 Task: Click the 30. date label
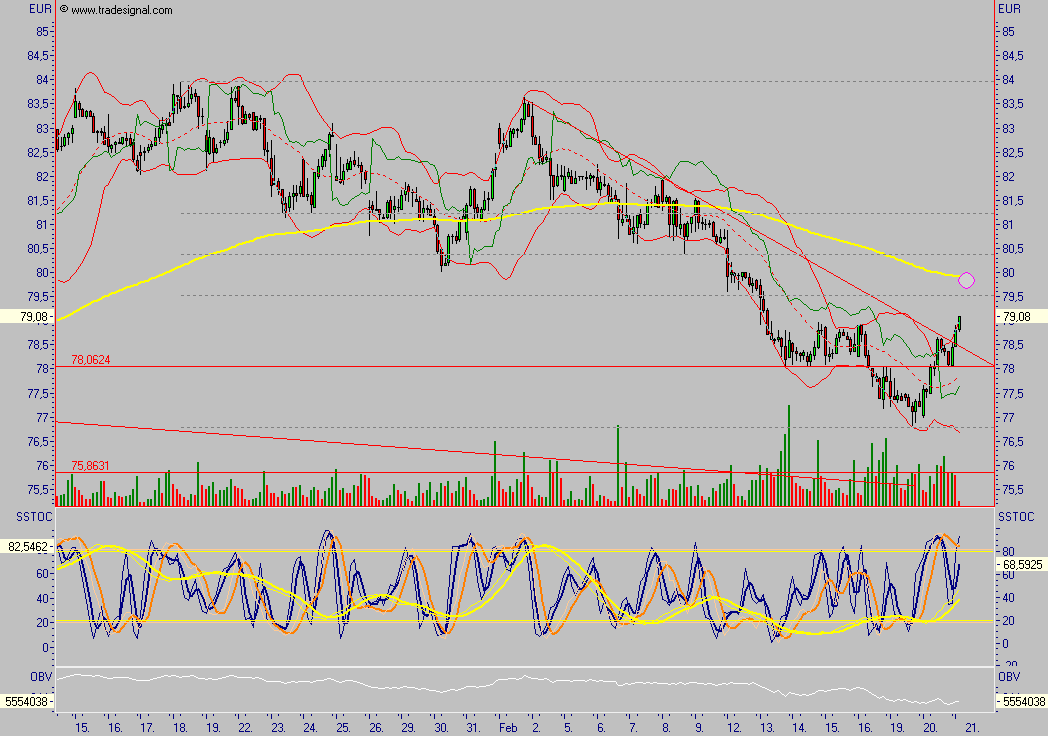click(440, 727)
